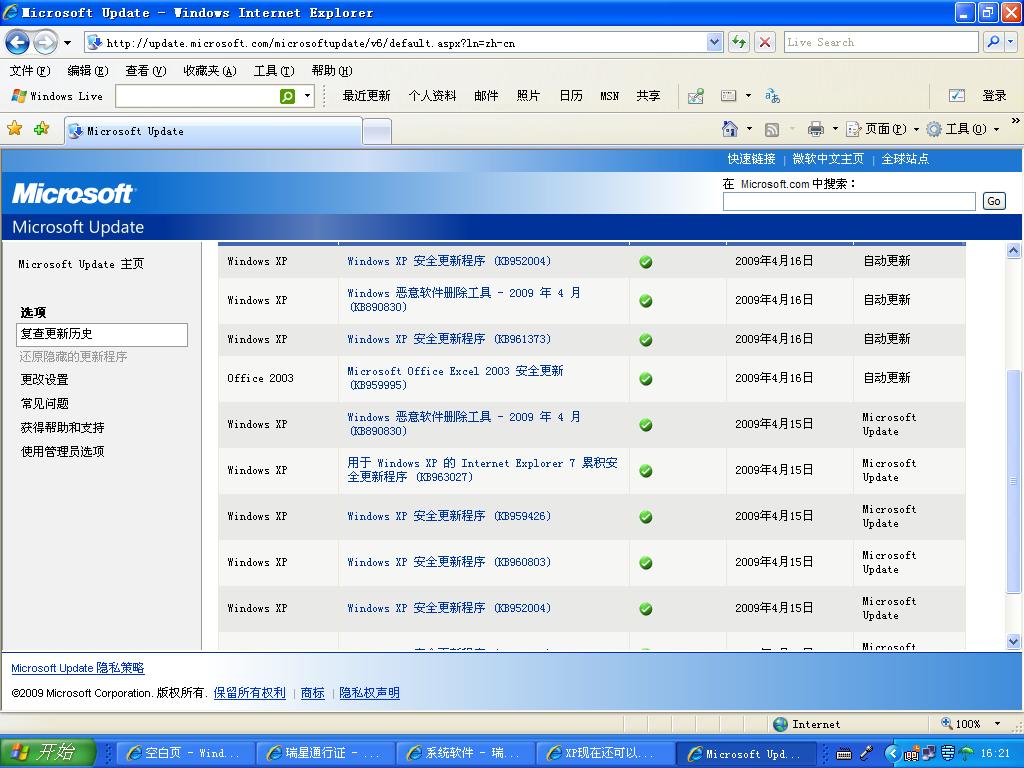
Task: Open the Windows Live search options dropdown
Action: tap(307, 96)
